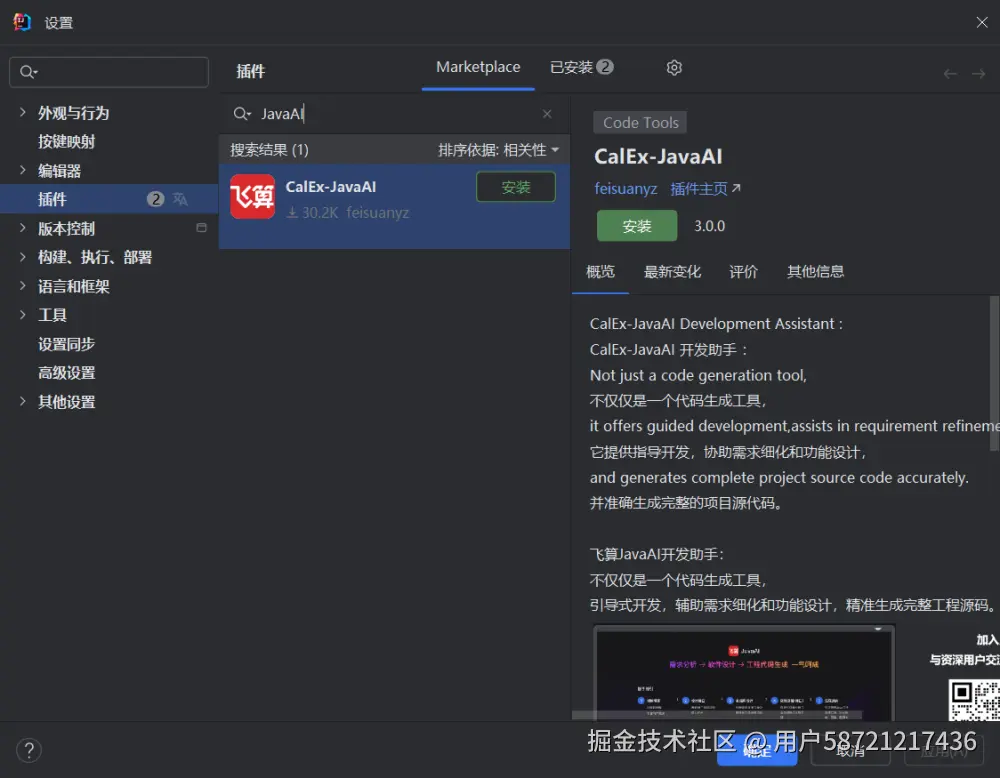
Task: Click the 飞算JavaAI开发助手 description line
Action: (x=656, y=554)
